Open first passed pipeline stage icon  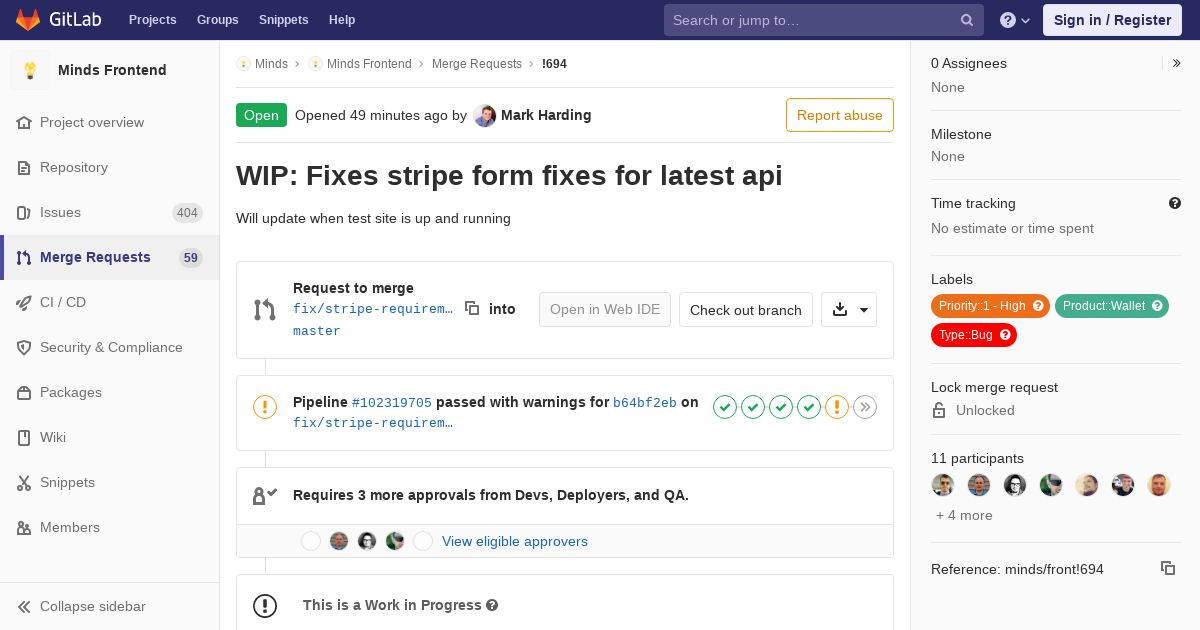click(x=725, y=407)
